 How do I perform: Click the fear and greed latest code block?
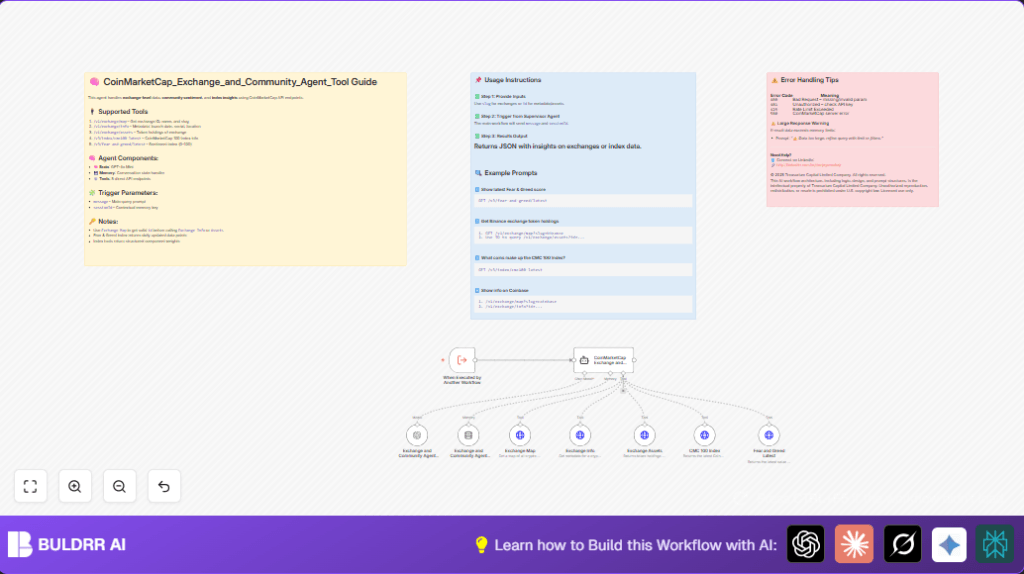coord(583,200)
